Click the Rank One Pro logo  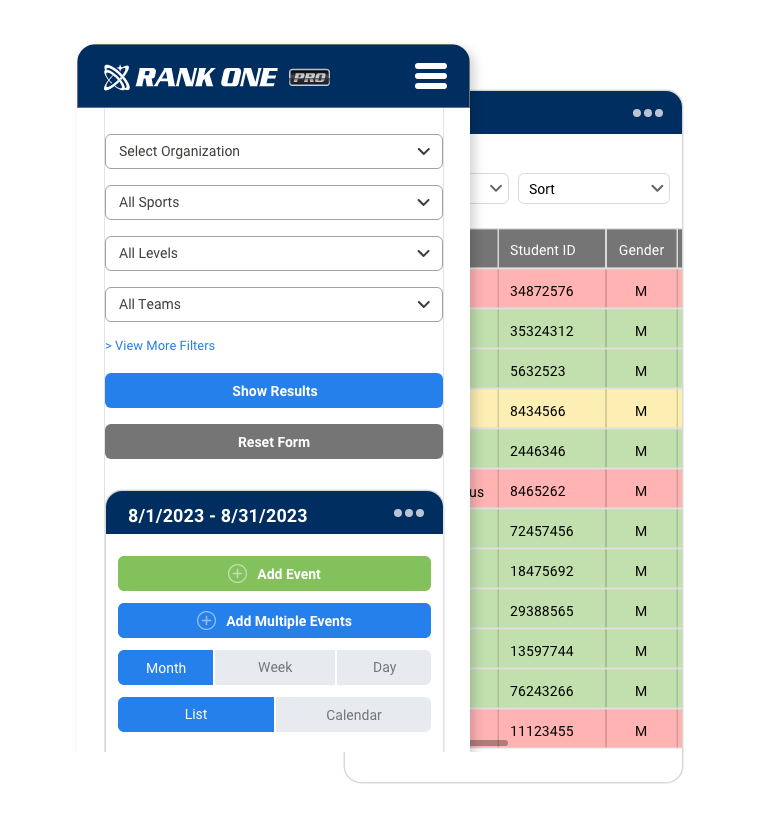coord(216,77)
